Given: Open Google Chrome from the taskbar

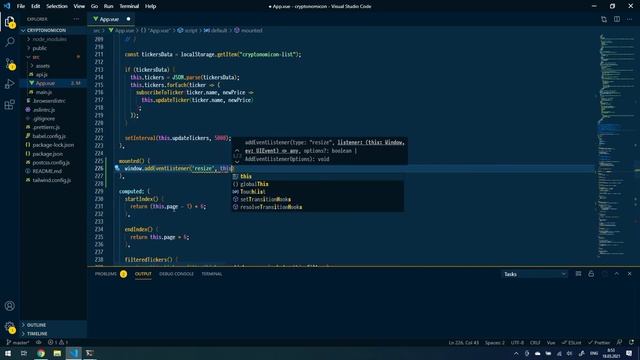Looking at the screenshot, I should click(41, 353).
